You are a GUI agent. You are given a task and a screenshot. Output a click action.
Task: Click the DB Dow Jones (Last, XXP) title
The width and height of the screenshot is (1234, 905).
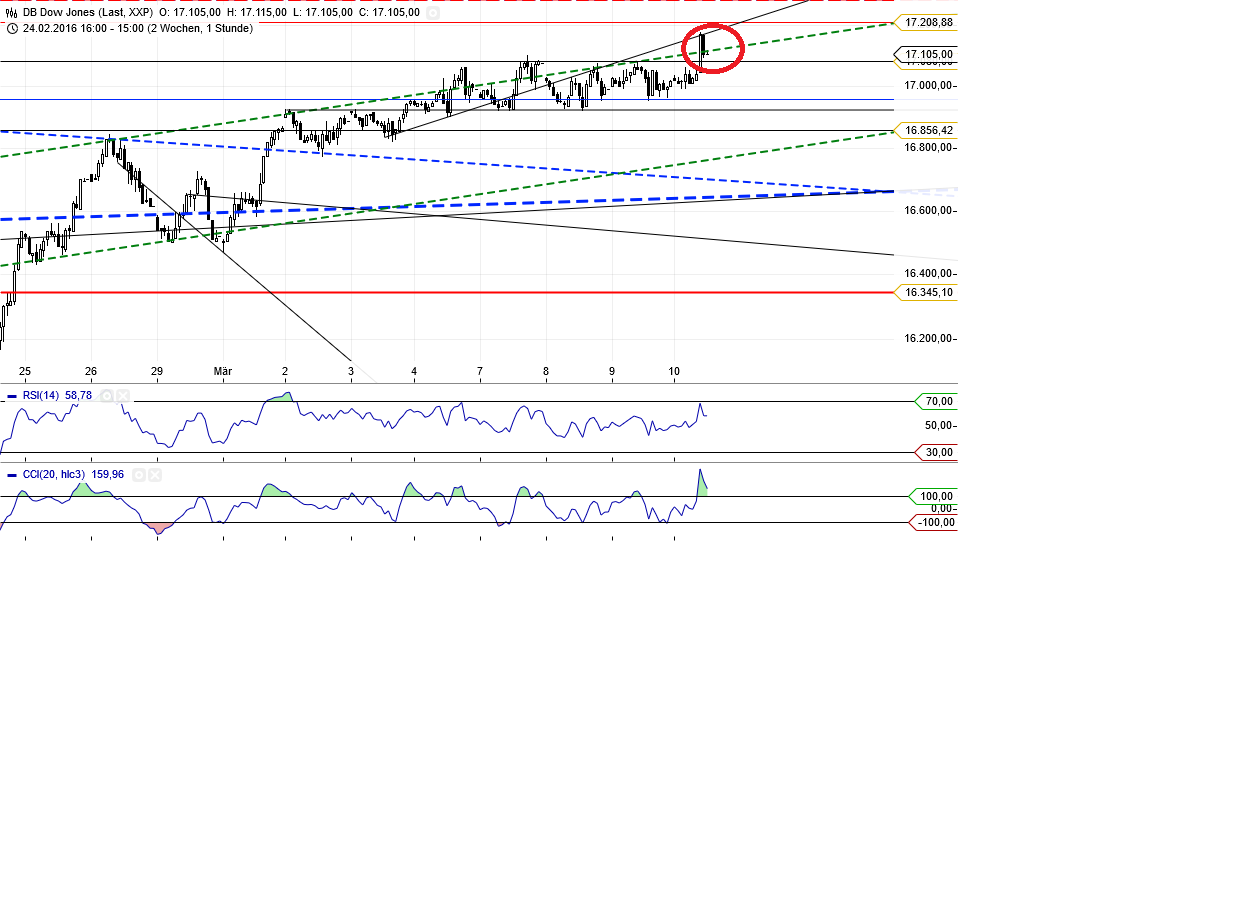[x=88, y=13]
